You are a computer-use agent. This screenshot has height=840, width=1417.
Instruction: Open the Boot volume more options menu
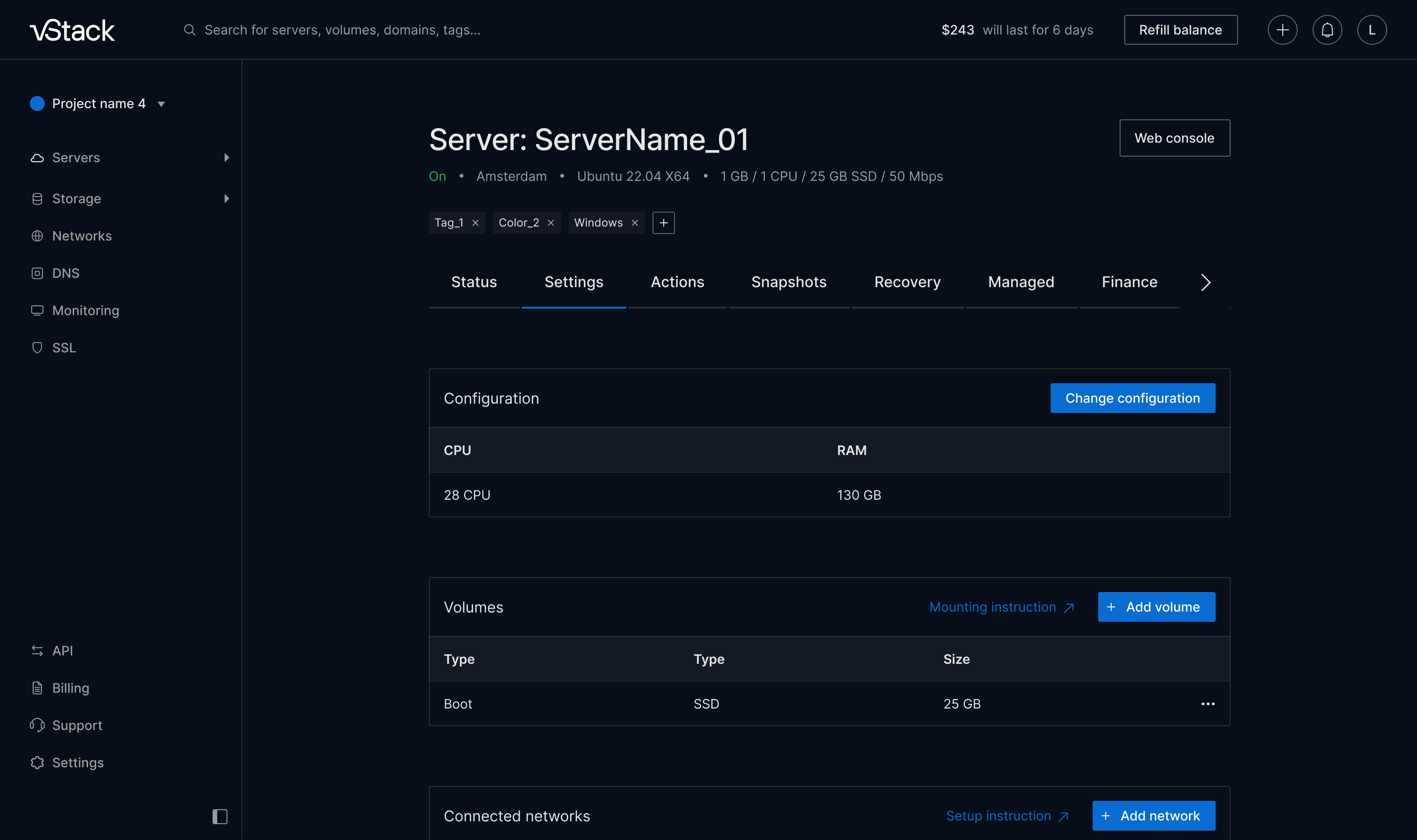[1208, 704]
